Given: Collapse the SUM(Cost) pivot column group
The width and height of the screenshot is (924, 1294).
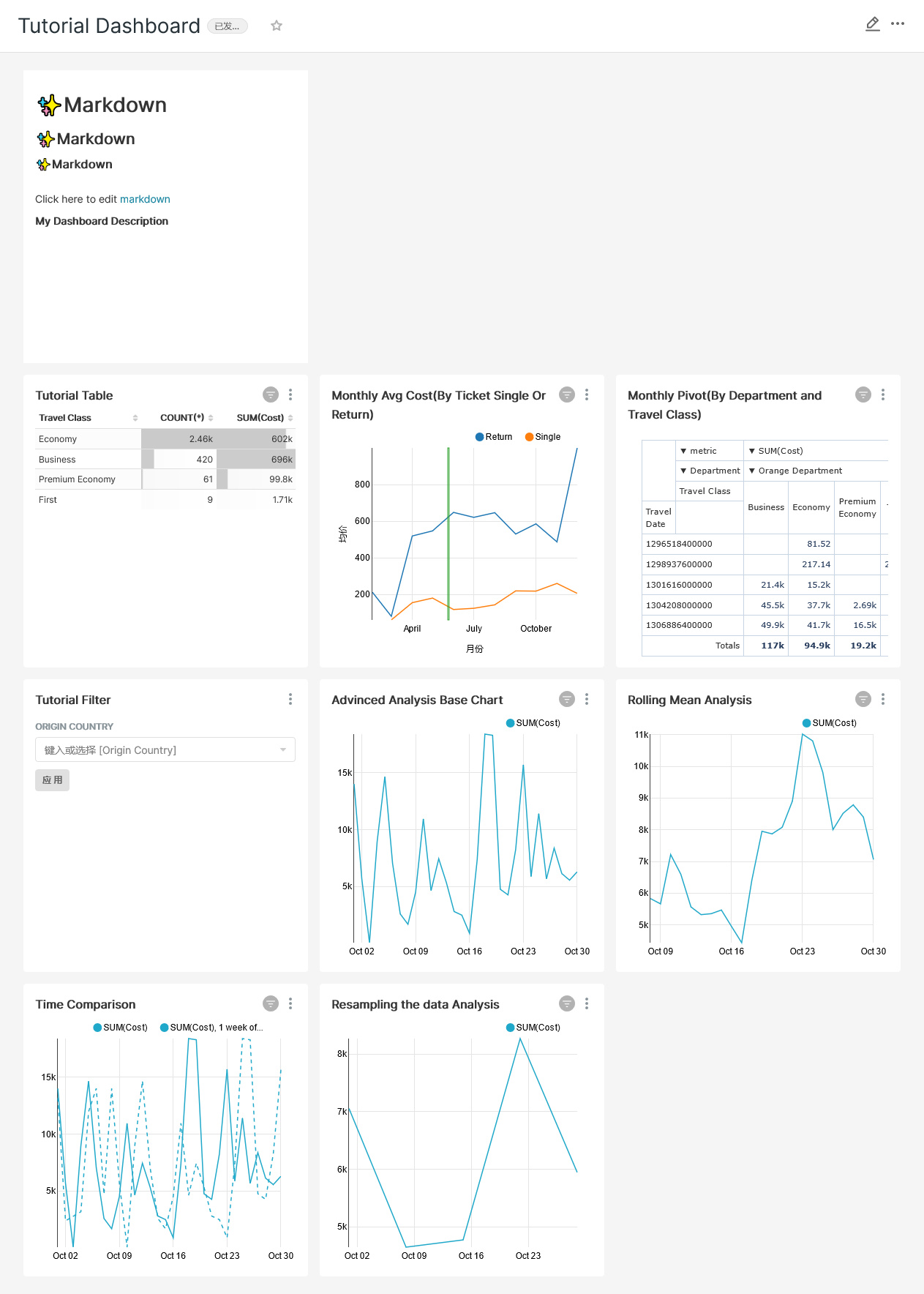Looking at the screenshot, I should coord(751,451).
